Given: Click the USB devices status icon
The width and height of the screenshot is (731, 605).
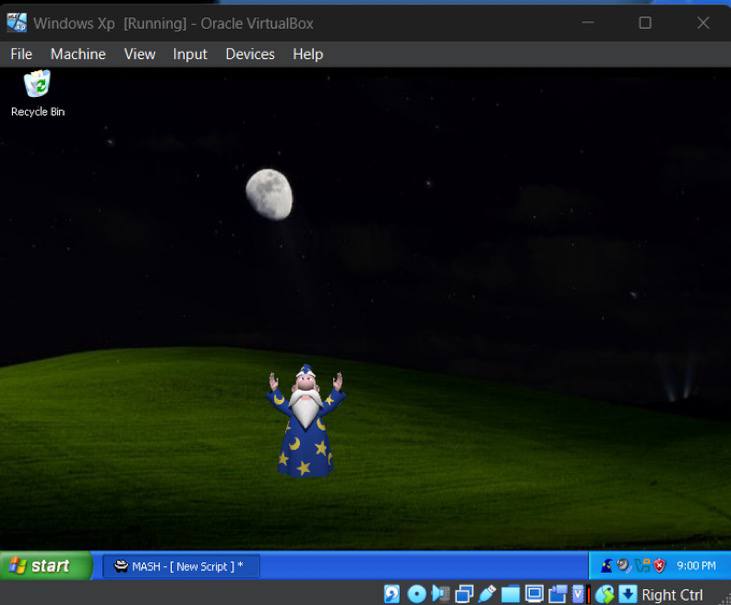Looking at the screenshot, I should [487, 594].
